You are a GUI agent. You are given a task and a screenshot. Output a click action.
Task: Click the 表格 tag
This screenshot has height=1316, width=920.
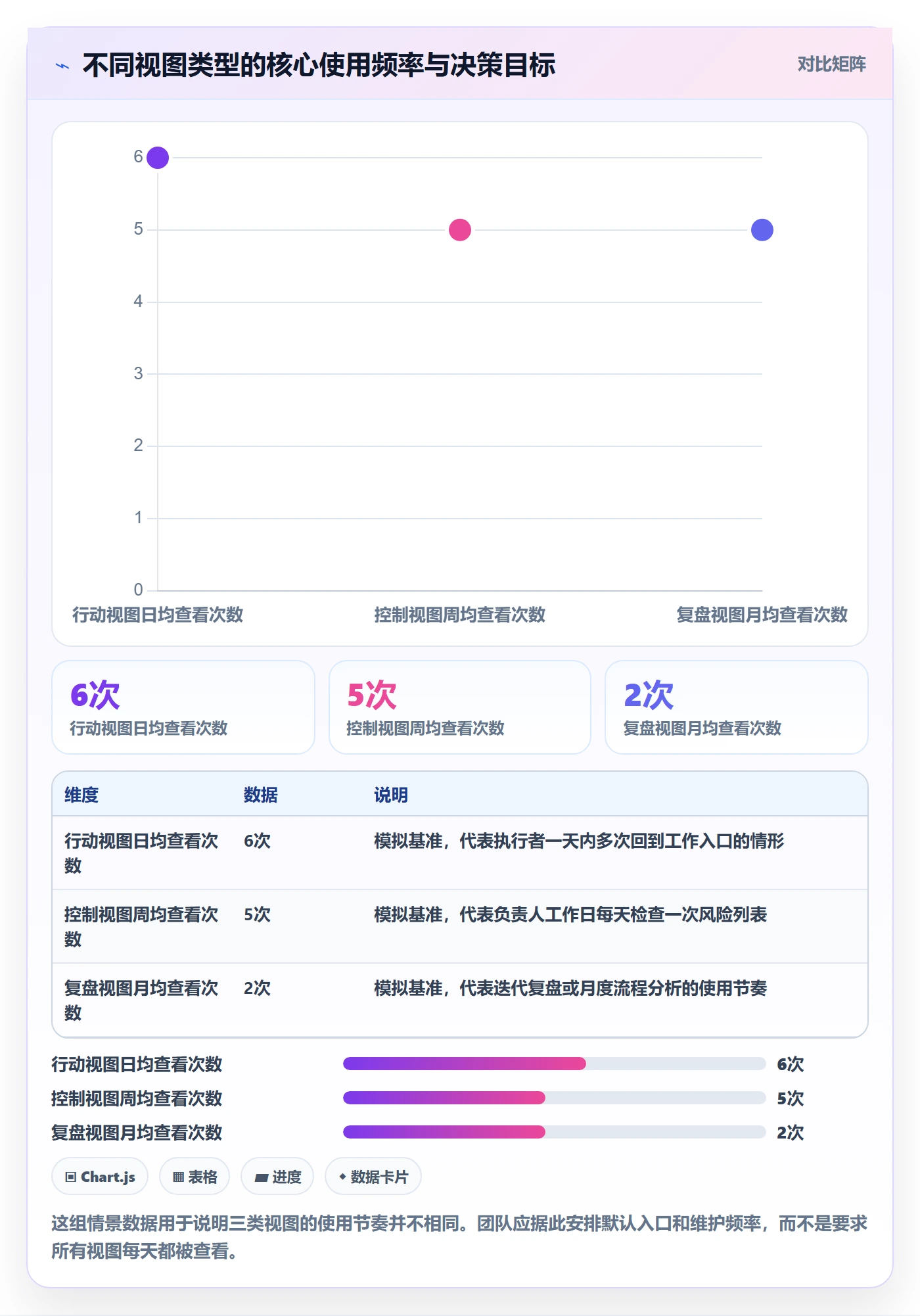[x=195, y=1177]
